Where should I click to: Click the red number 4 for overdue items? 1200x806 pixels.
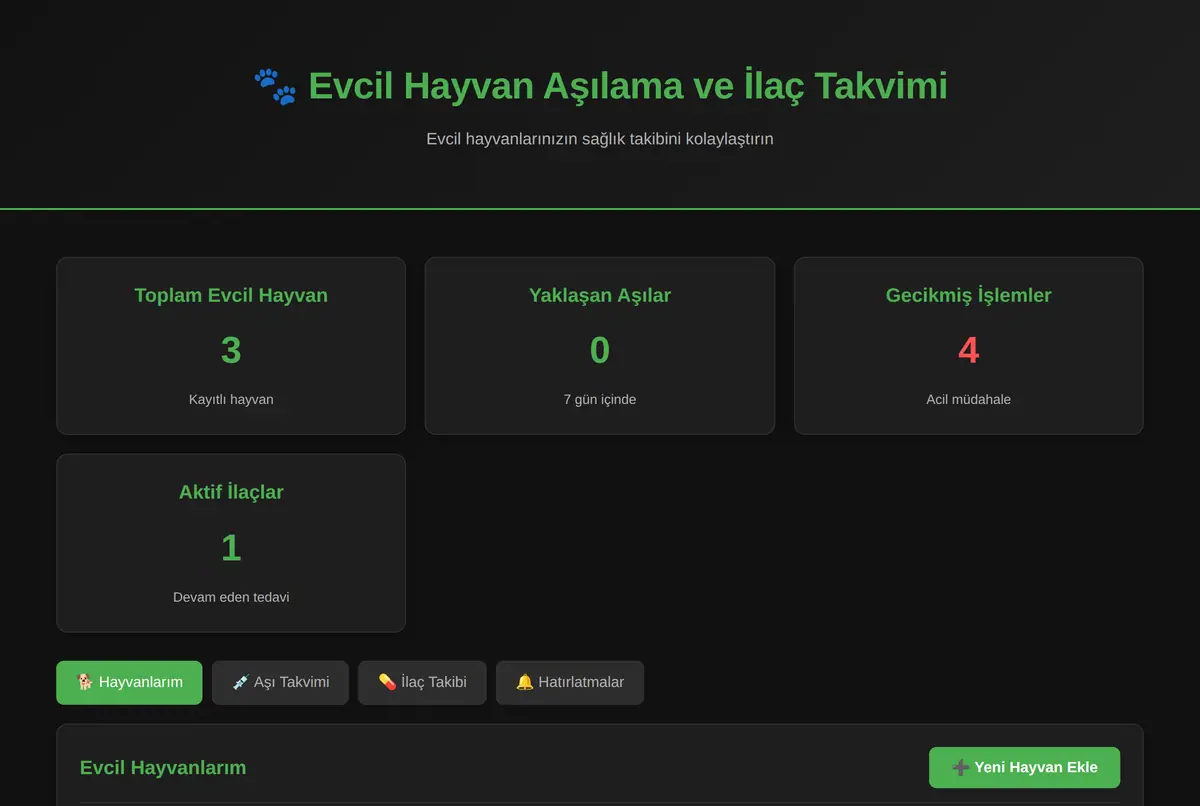coord(969,350)
